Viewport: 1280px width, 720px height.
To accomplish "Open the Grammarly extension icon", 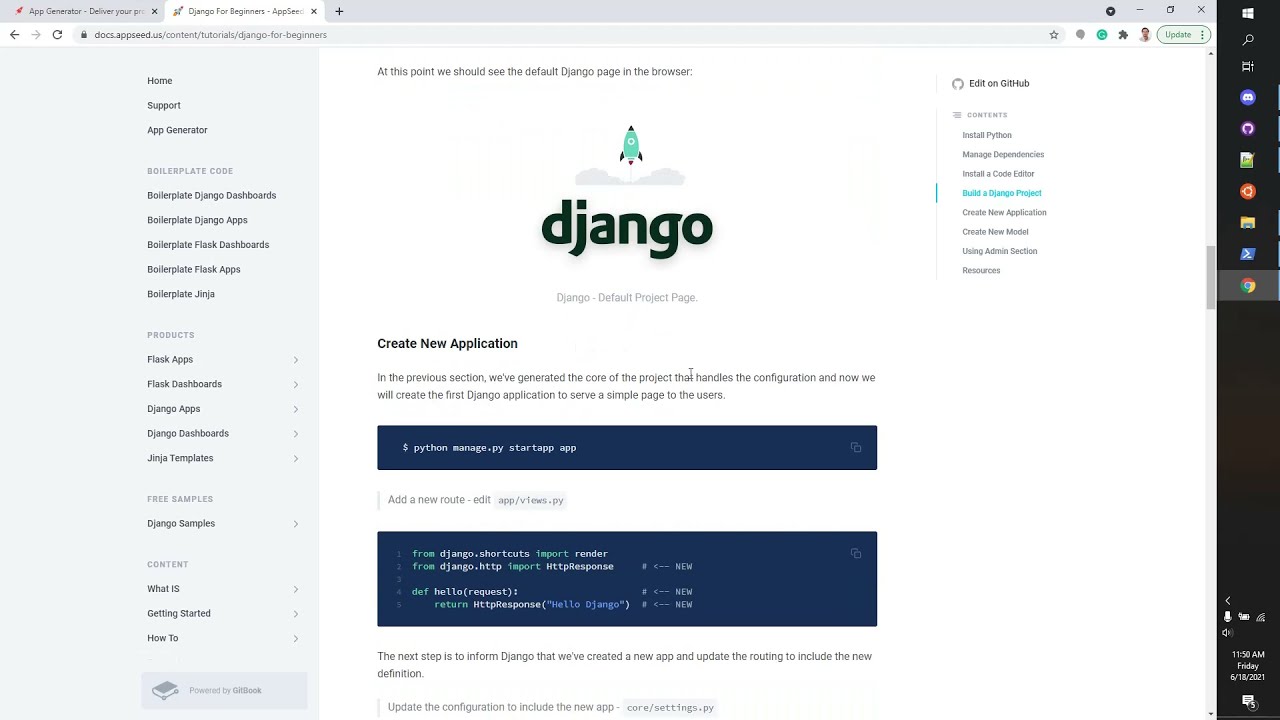I will (x=1102, y=34).
